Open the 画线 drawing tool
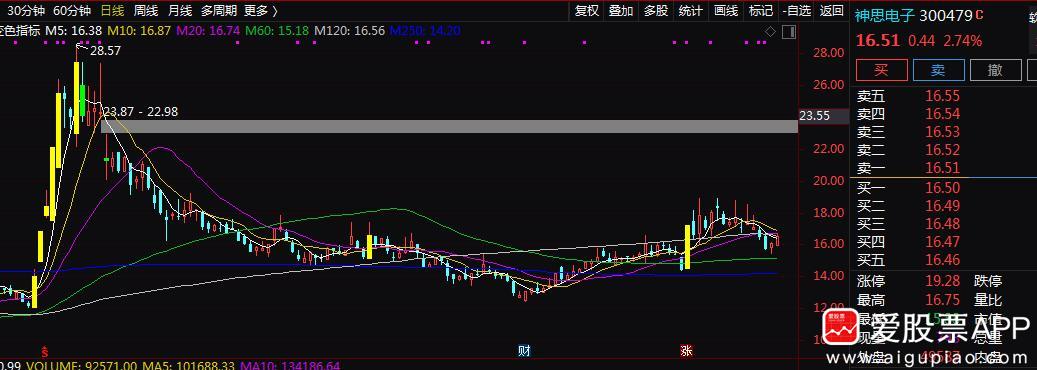The image size is (1037, 370). pyautogui.click(x=726, y=11)
